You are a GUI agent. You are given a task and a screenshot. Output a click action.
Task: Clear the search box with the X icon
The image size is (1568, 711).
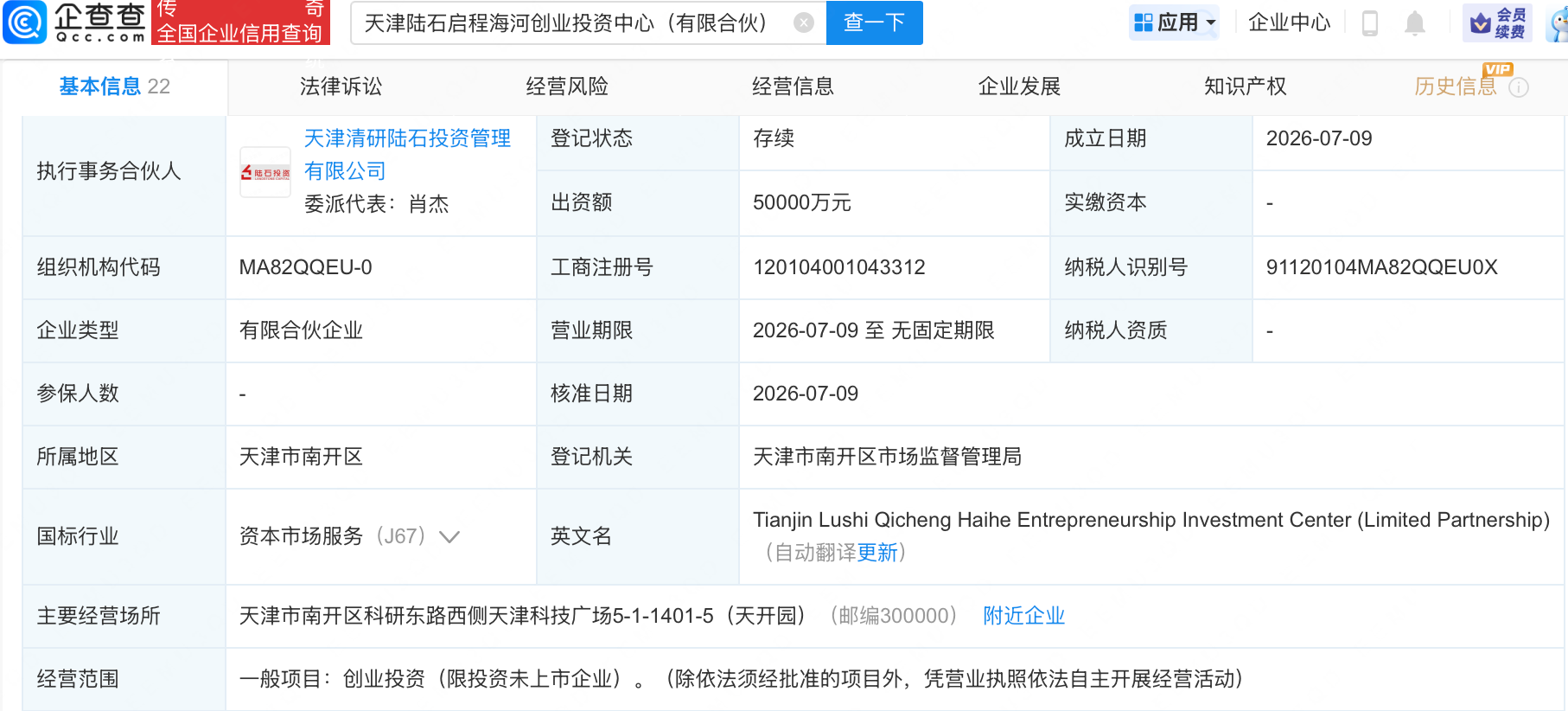(804, 22)
